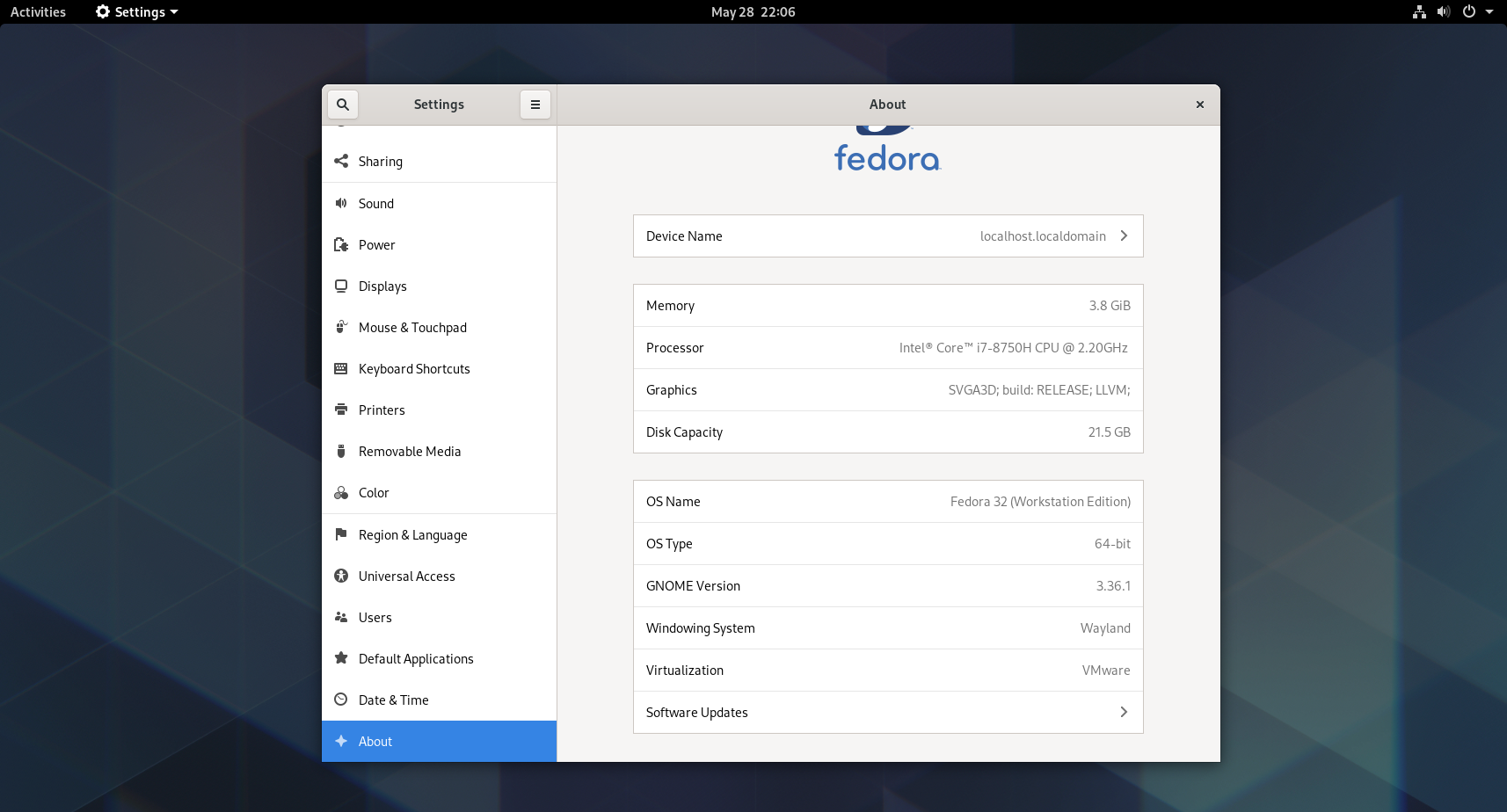Expand the Device Name chevron
The image size is (1507, 812).
pyautogui.click(x=1124, y=236)
